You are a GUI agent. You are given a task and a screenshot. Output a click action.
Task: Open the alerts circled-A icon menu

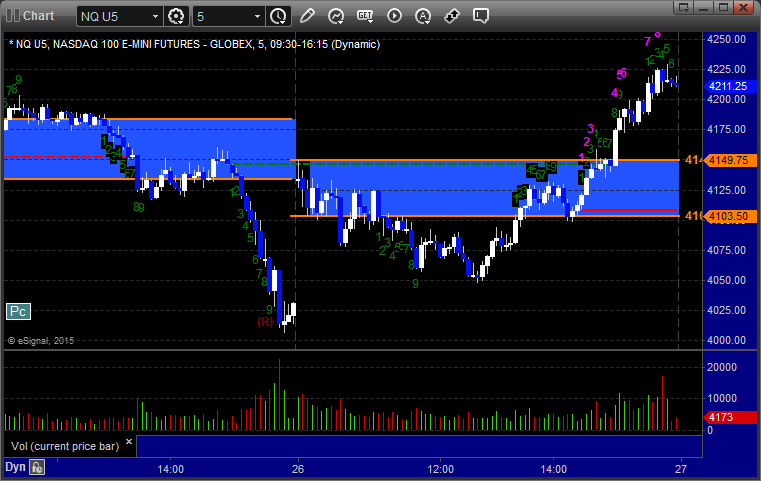423,16
